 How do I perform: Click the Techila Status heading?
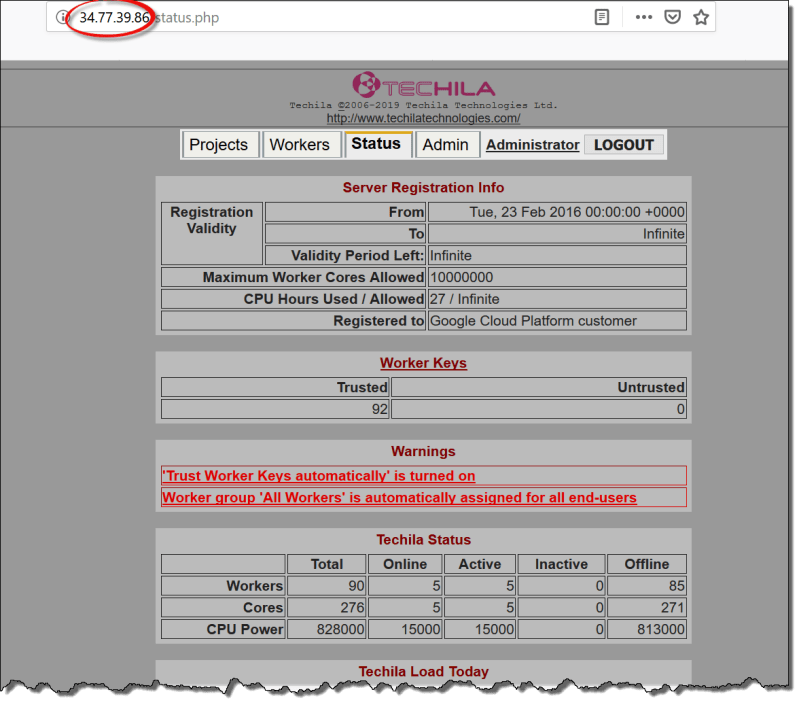[x=423, y=540]
